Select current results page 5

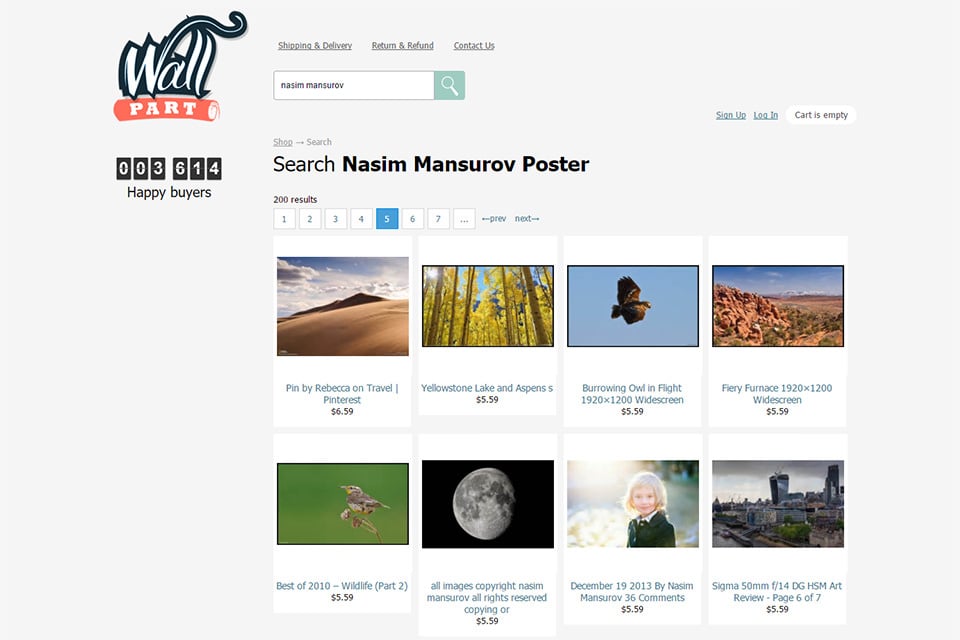(387, 219)
